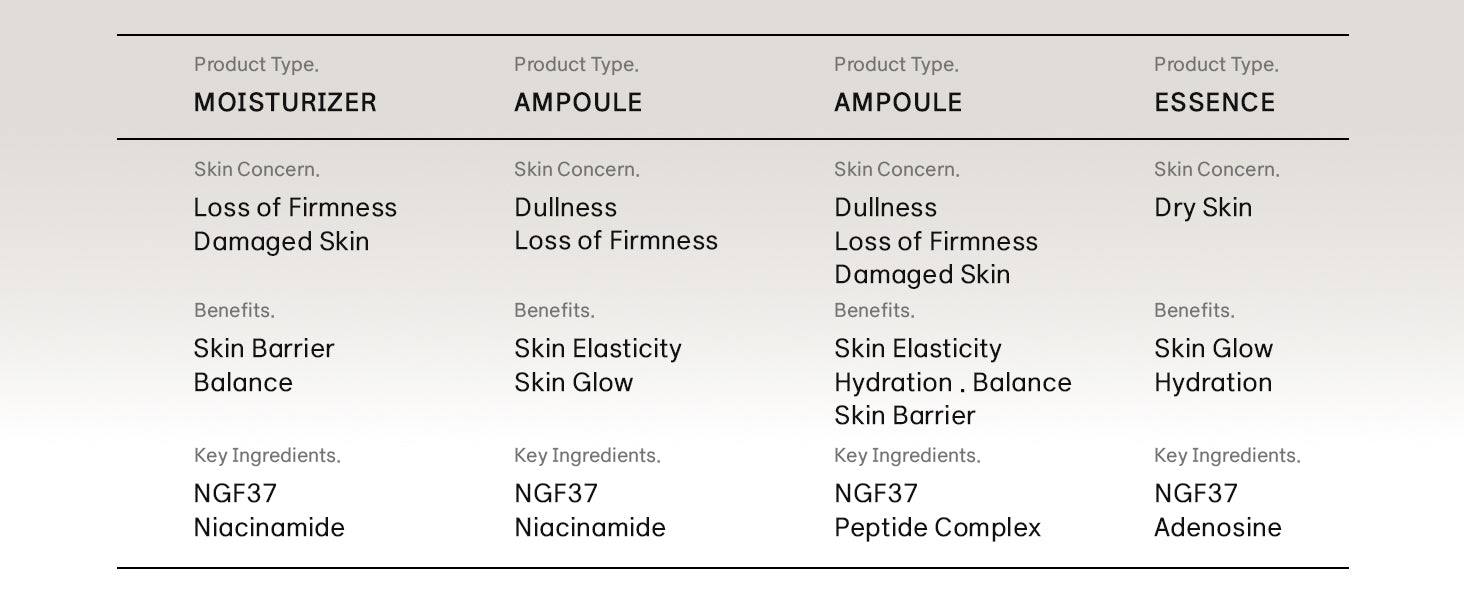1464x600 pixels.
Task: Click the first AMPOULE column heading
Action: pos(578,102)
